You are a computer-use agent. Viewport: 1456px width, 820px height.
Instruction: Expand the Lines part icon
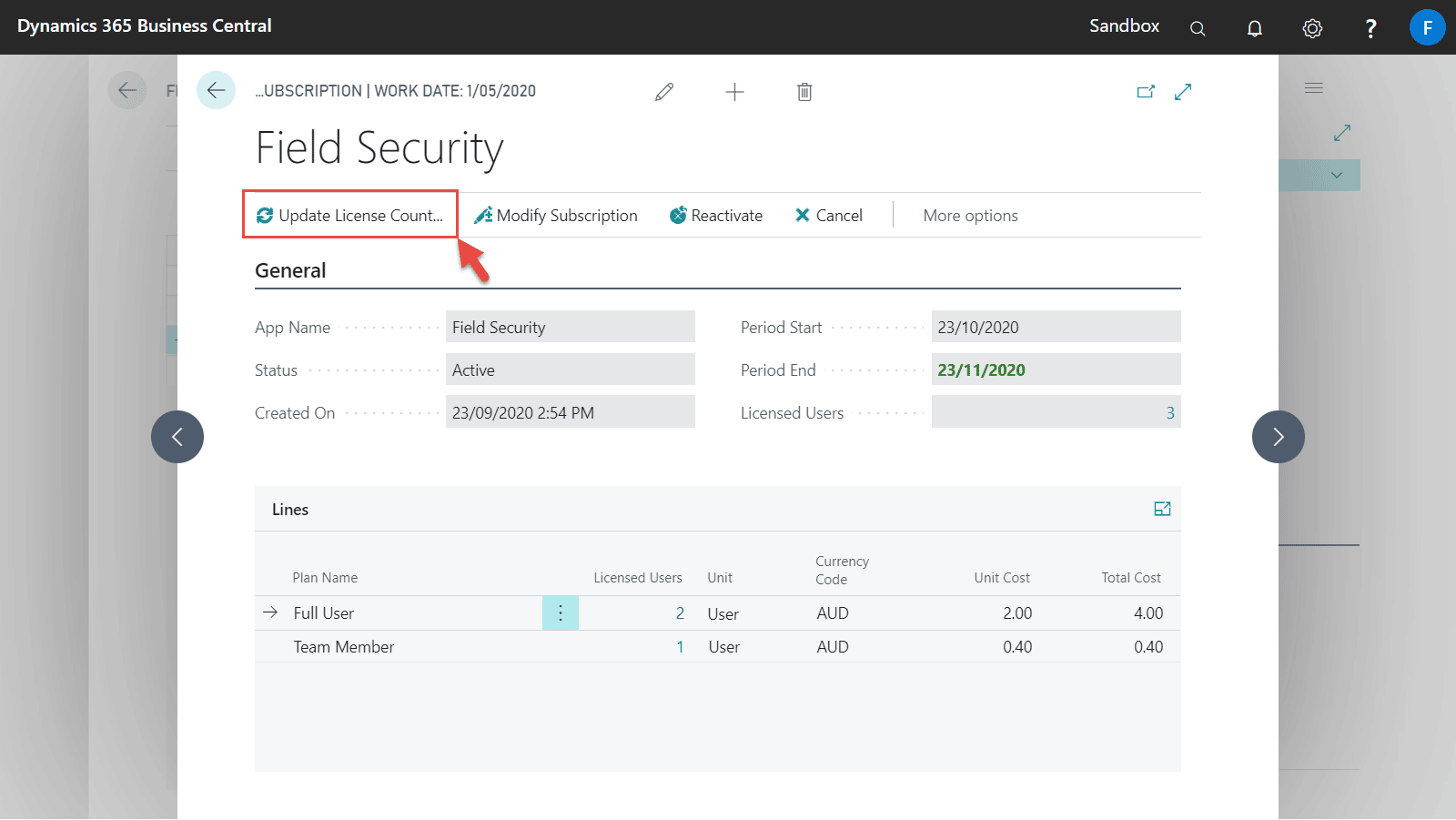(x=1162, y=509)
